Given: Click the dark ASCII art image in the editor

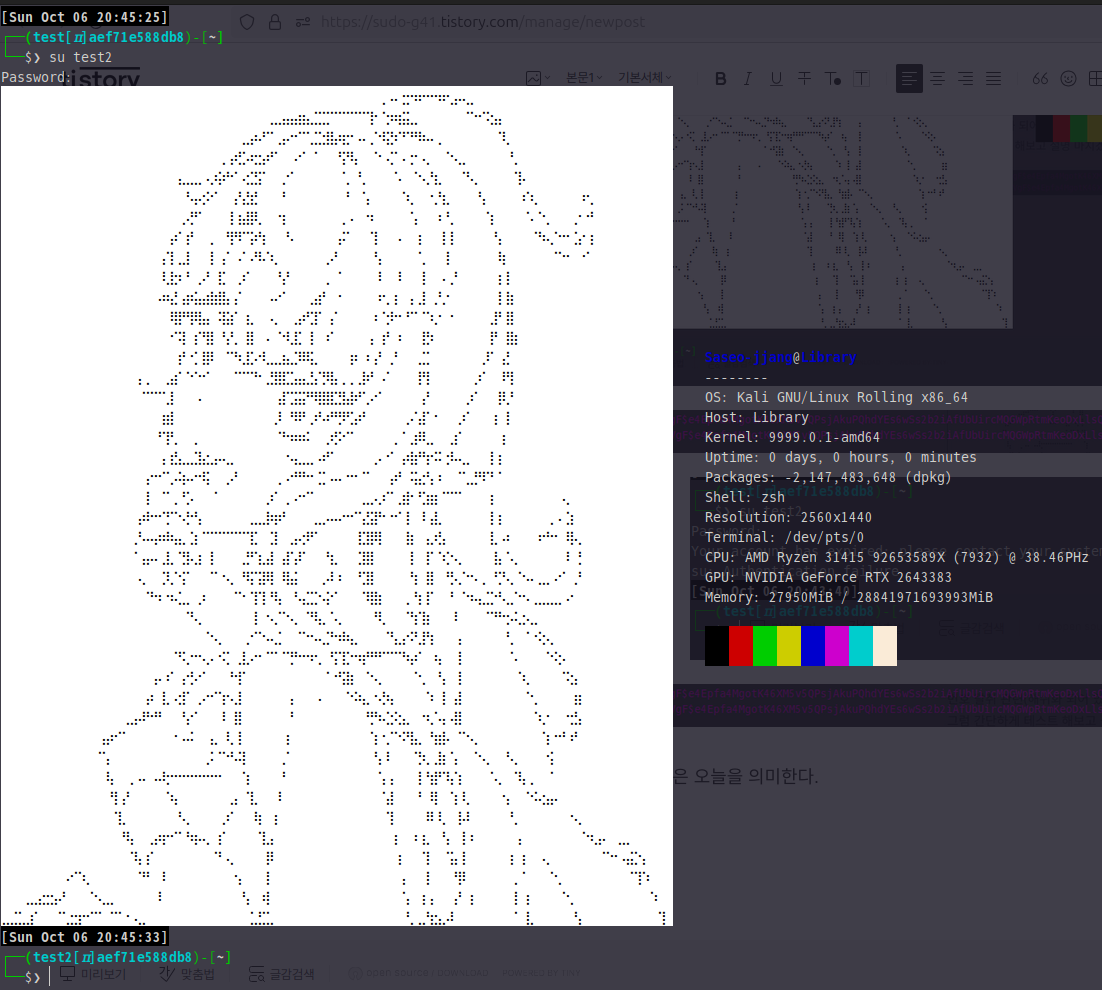Looking at the screenshot, I should coord(843,222).
